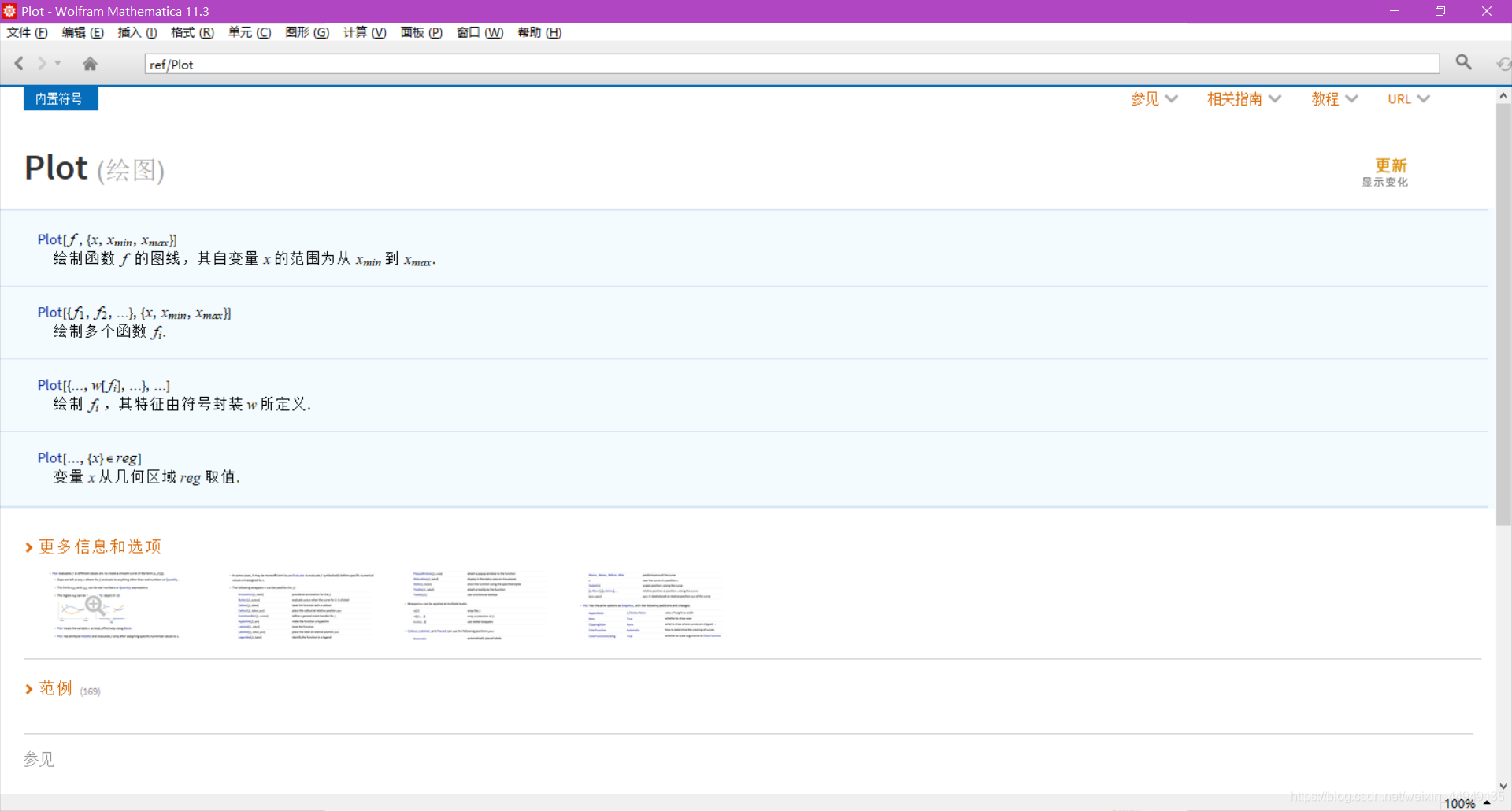Image resolution: width=1512 pixels, height=811 pixels.
Task: Restore down the Mathematica window
Action: pos(1440,11)
